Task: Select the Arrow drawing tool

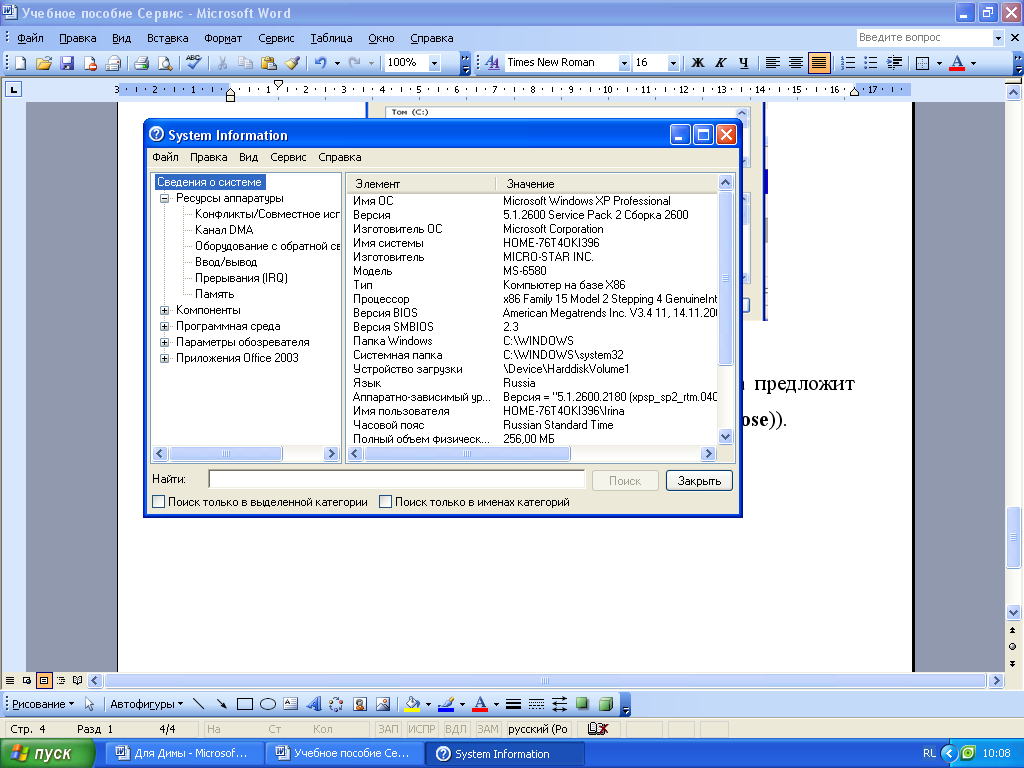Action: click(221, 704)
